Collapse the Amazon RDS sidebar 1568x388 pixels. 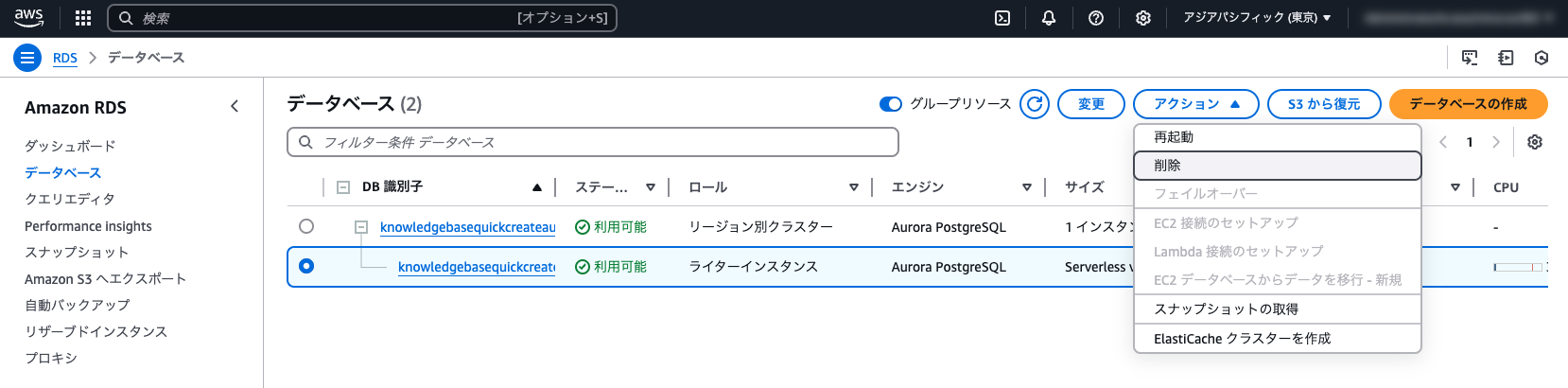(235, 107)
